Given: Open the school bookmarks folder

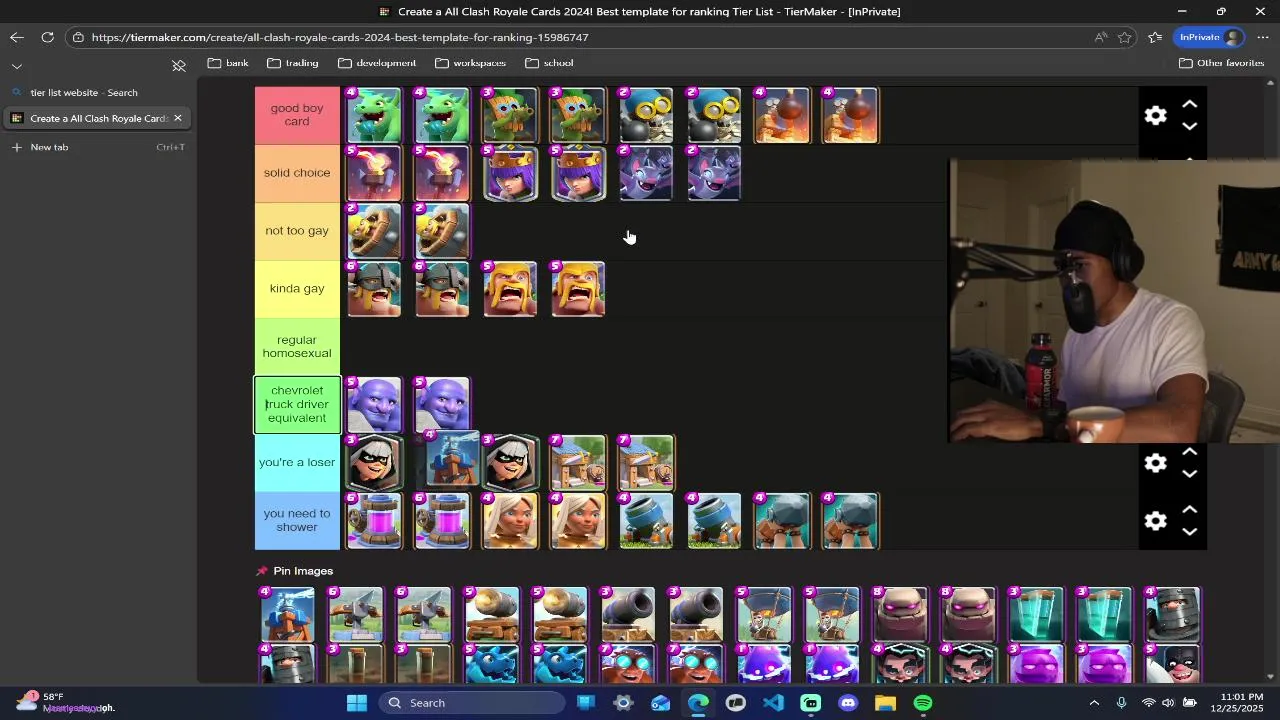Looking at the screenshot, I should pyautogui.click(x=549, y=63).
